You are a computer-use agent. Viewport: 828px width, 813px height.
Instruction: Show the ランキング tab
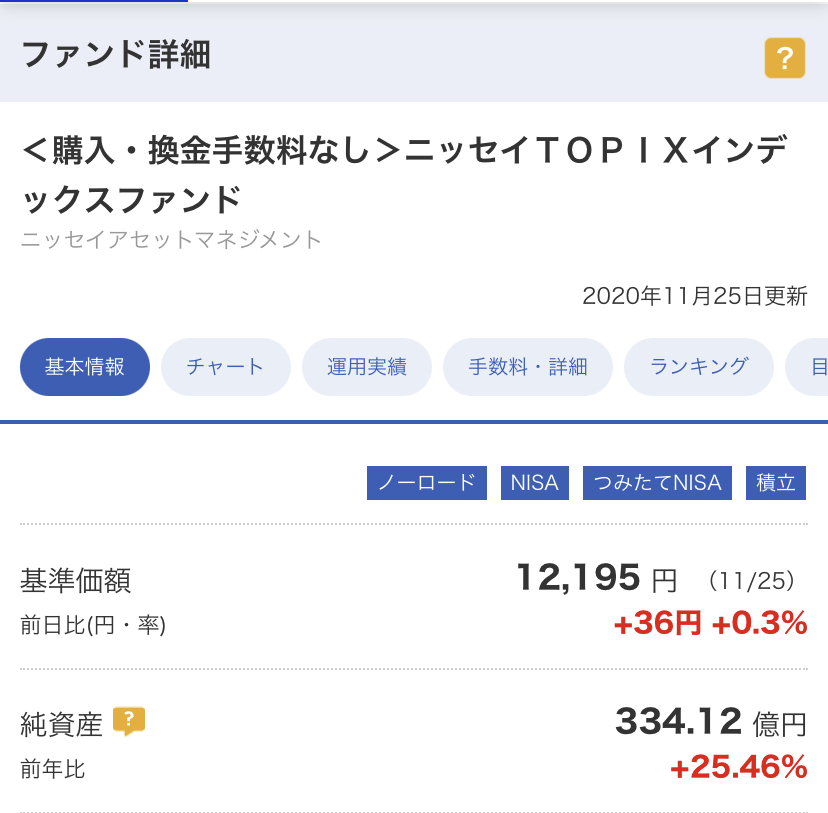[x=699, y=367]
